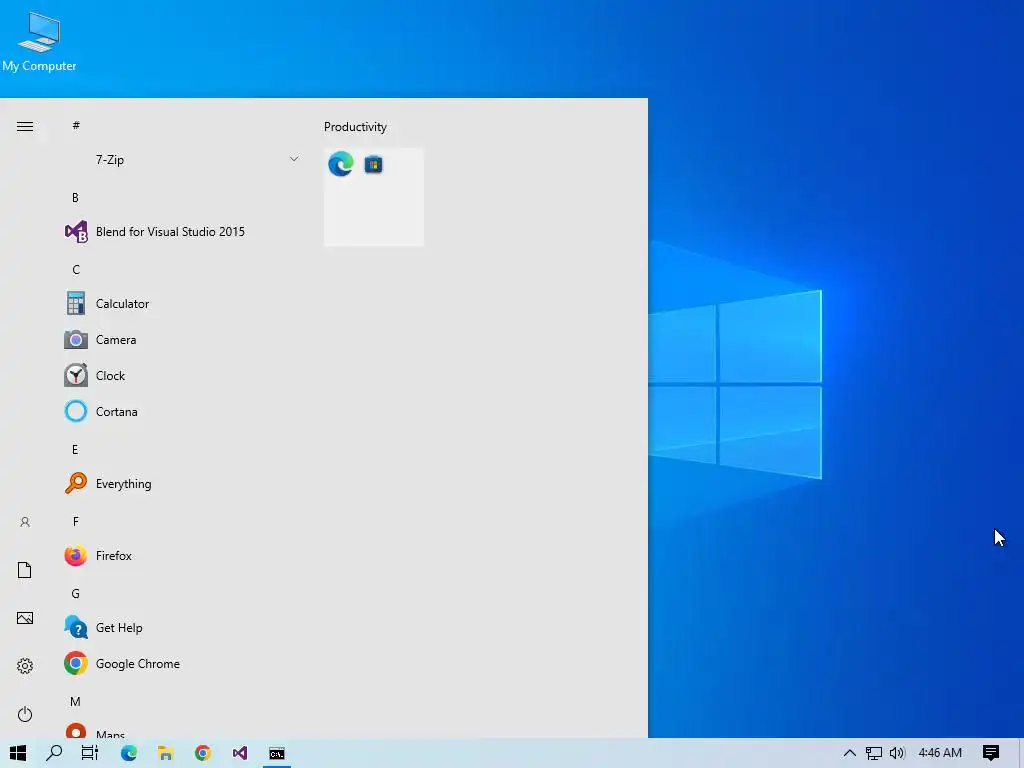Expand the 7-Zip folder chevron
Viewport: 1024px width, 768px height.
pyautogui.click(x=294, y=159)
